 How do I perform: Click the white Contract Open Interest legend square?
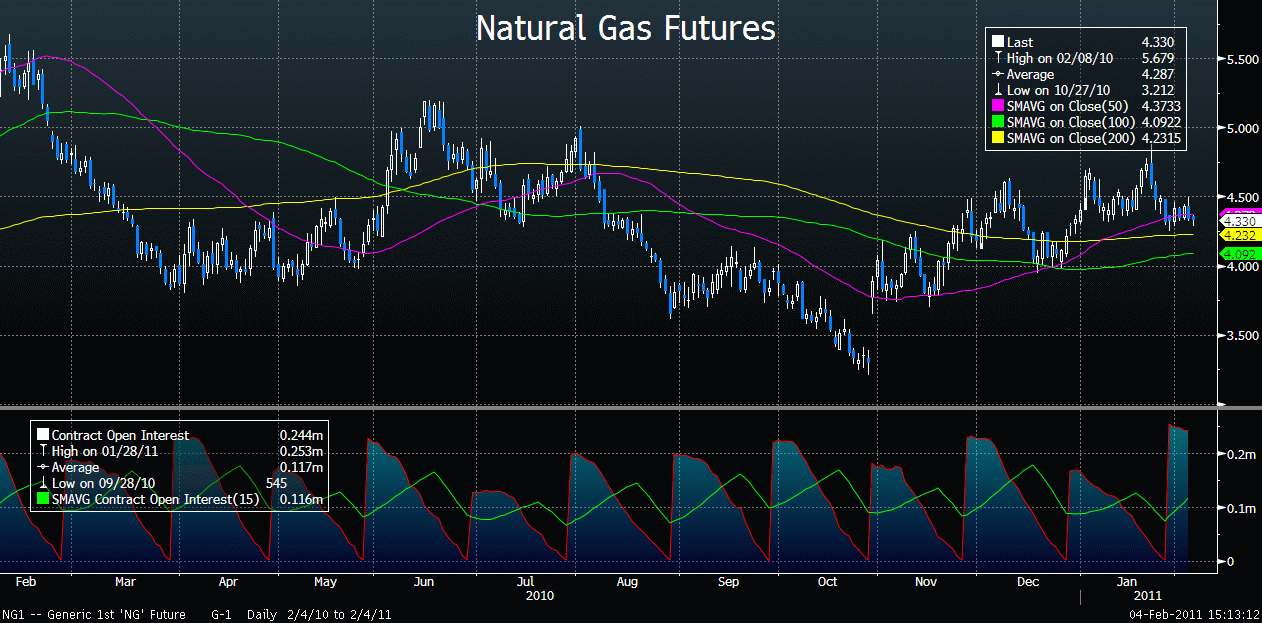click(x=42, y=436)
